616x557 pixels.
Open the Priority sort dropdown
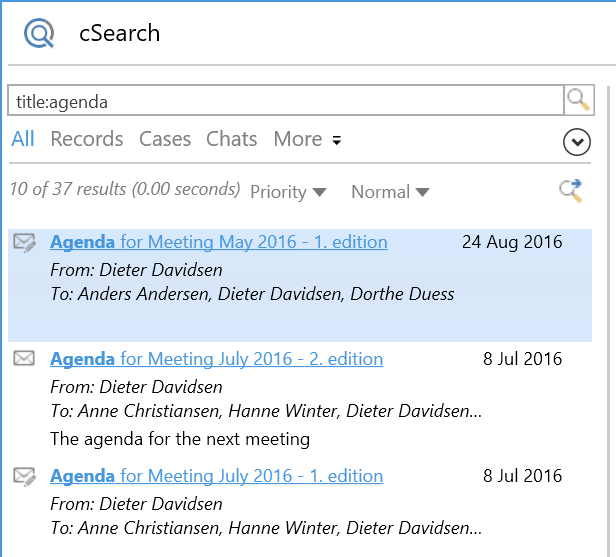[288, 192]
